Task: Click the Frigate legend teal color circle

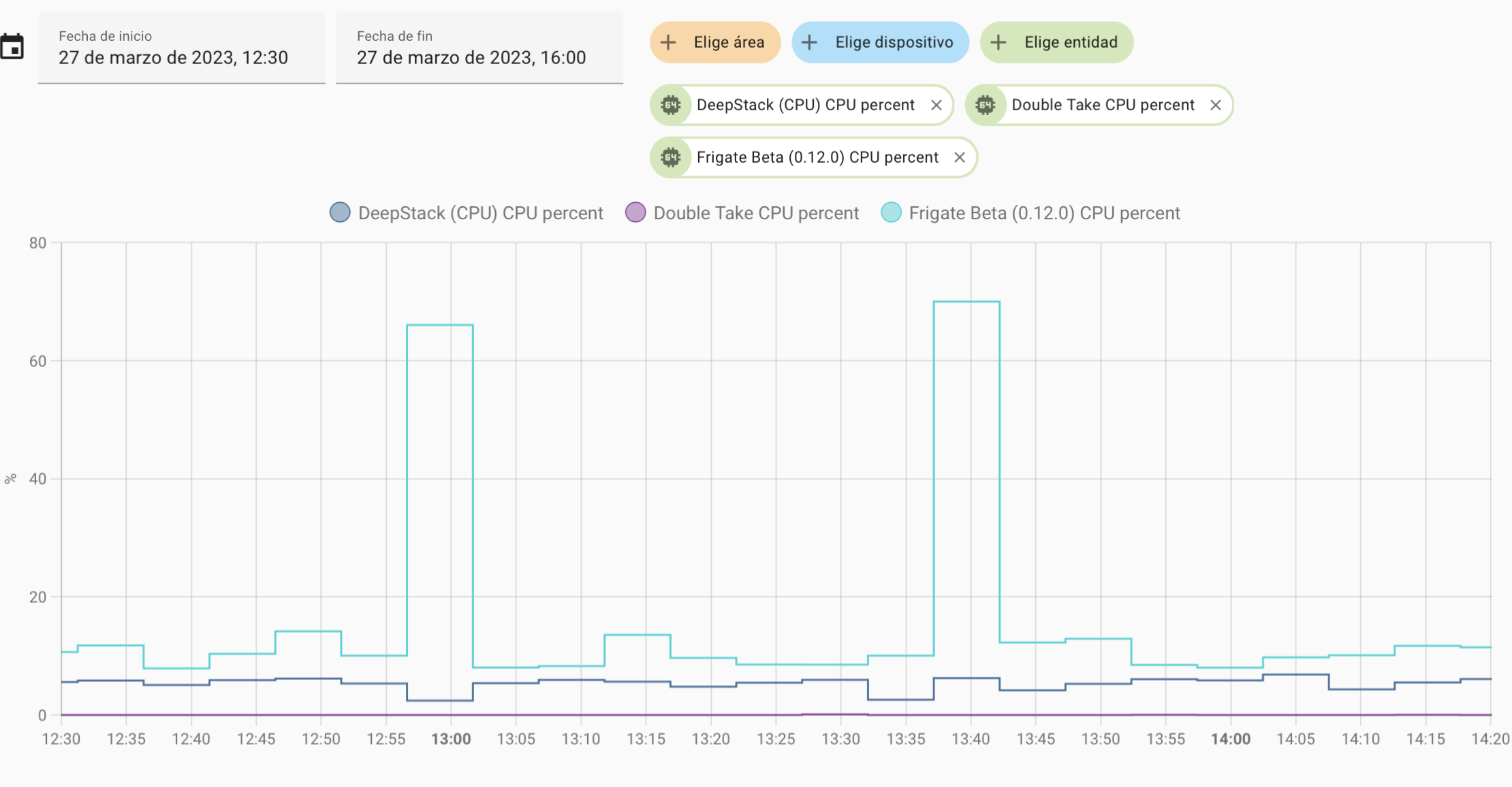Action: (891, 212)
